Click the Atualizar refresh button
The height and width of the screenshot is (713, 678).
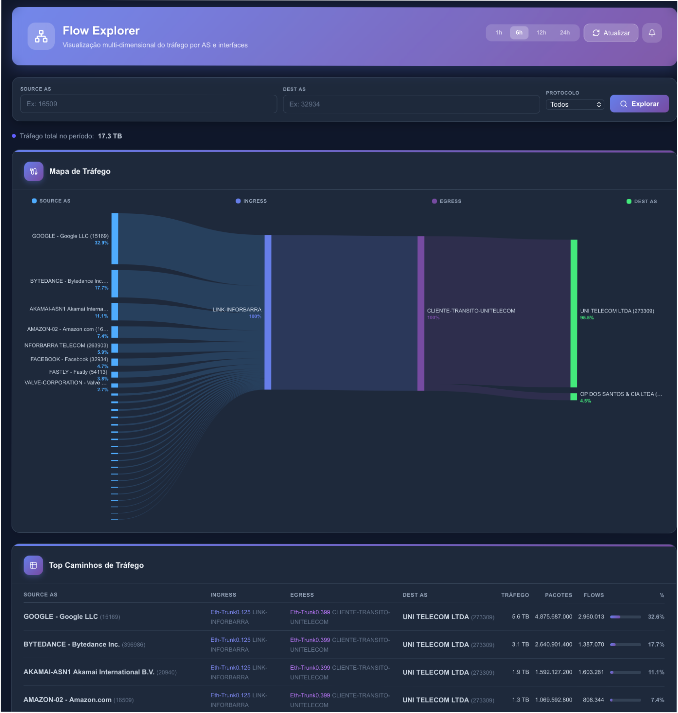611,33
